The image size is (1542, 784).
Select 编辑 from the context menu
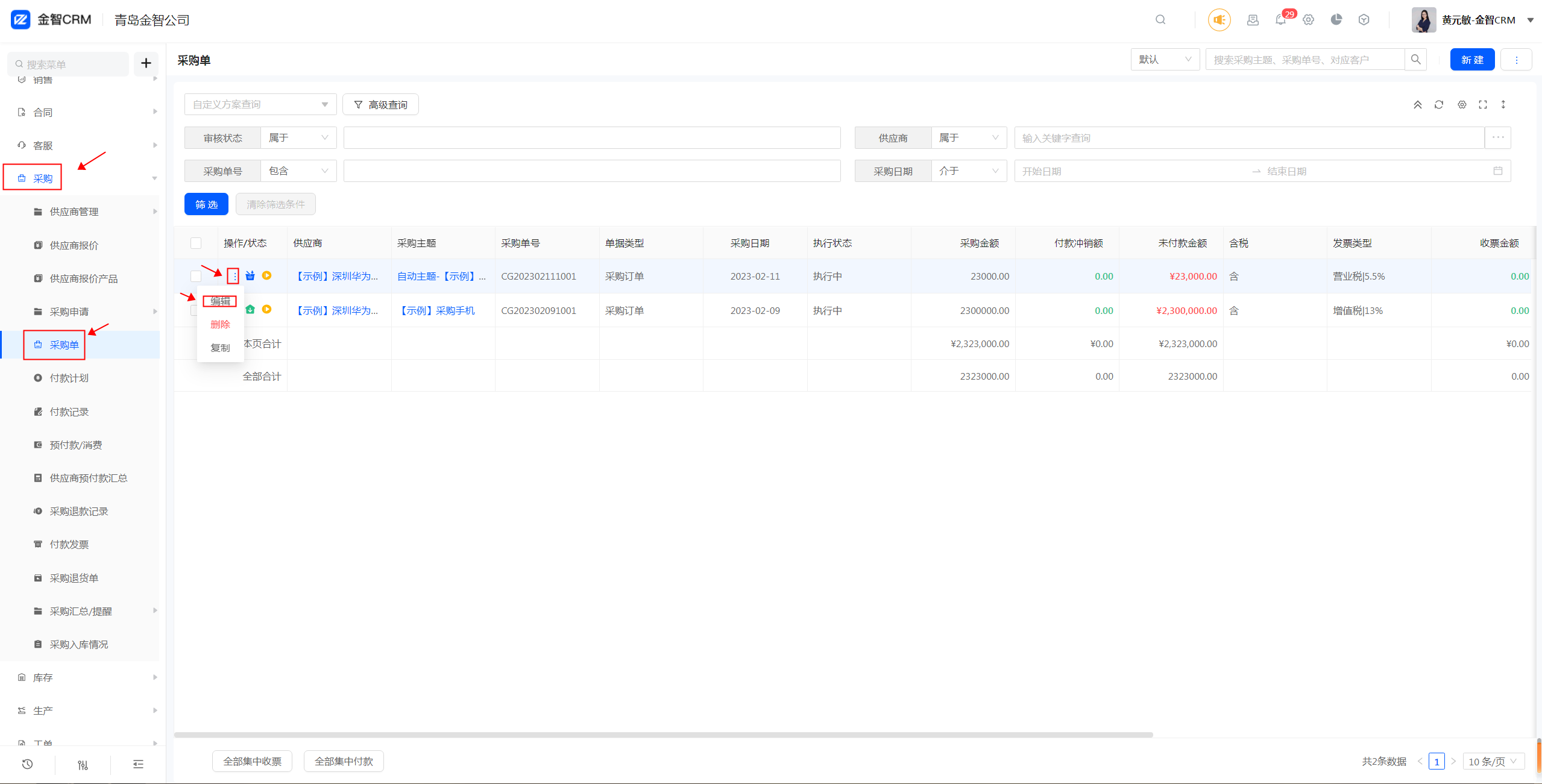pyautogui.click(x=220, y=301)
